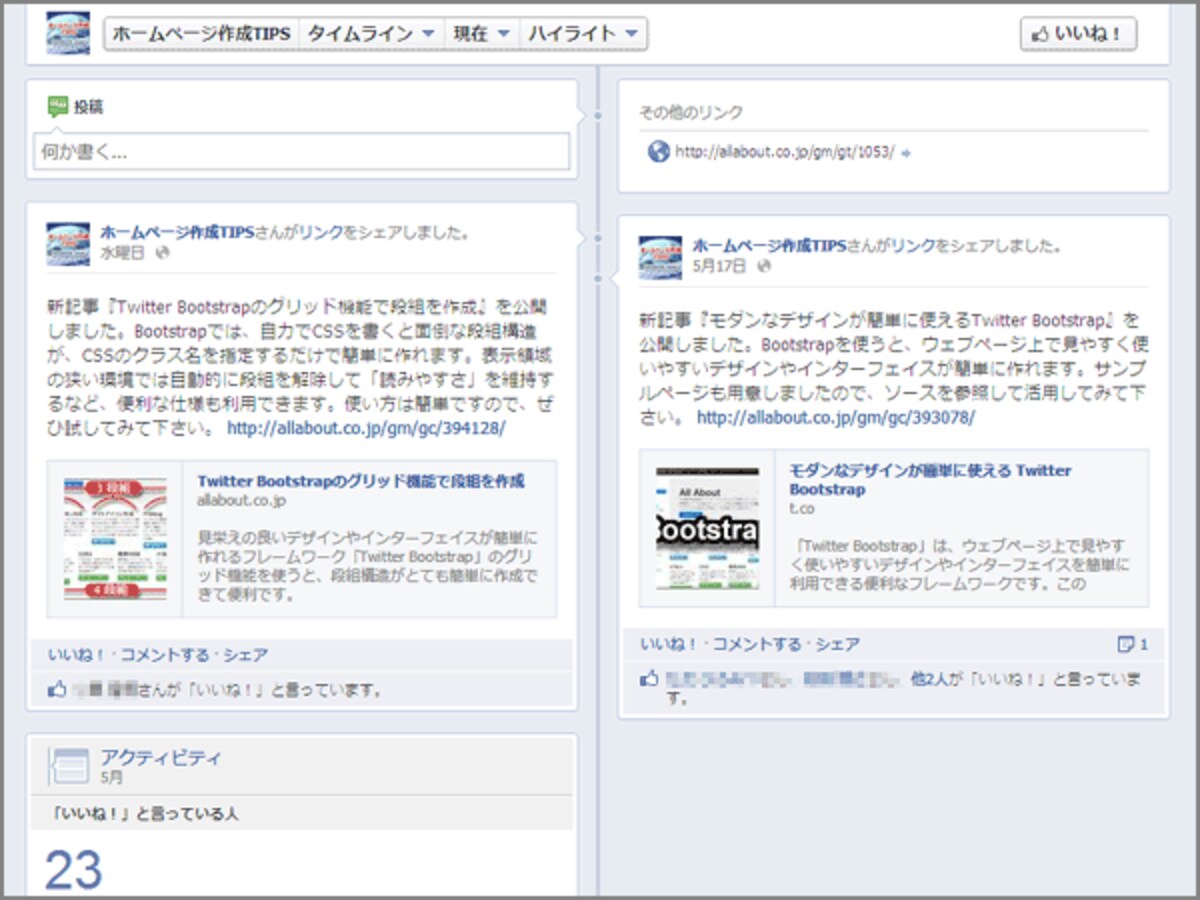Image resolution: width=1200 pixels, height=900 pixels.
Task: Click the public globe icon next to 水曜日
Action: 163,253
